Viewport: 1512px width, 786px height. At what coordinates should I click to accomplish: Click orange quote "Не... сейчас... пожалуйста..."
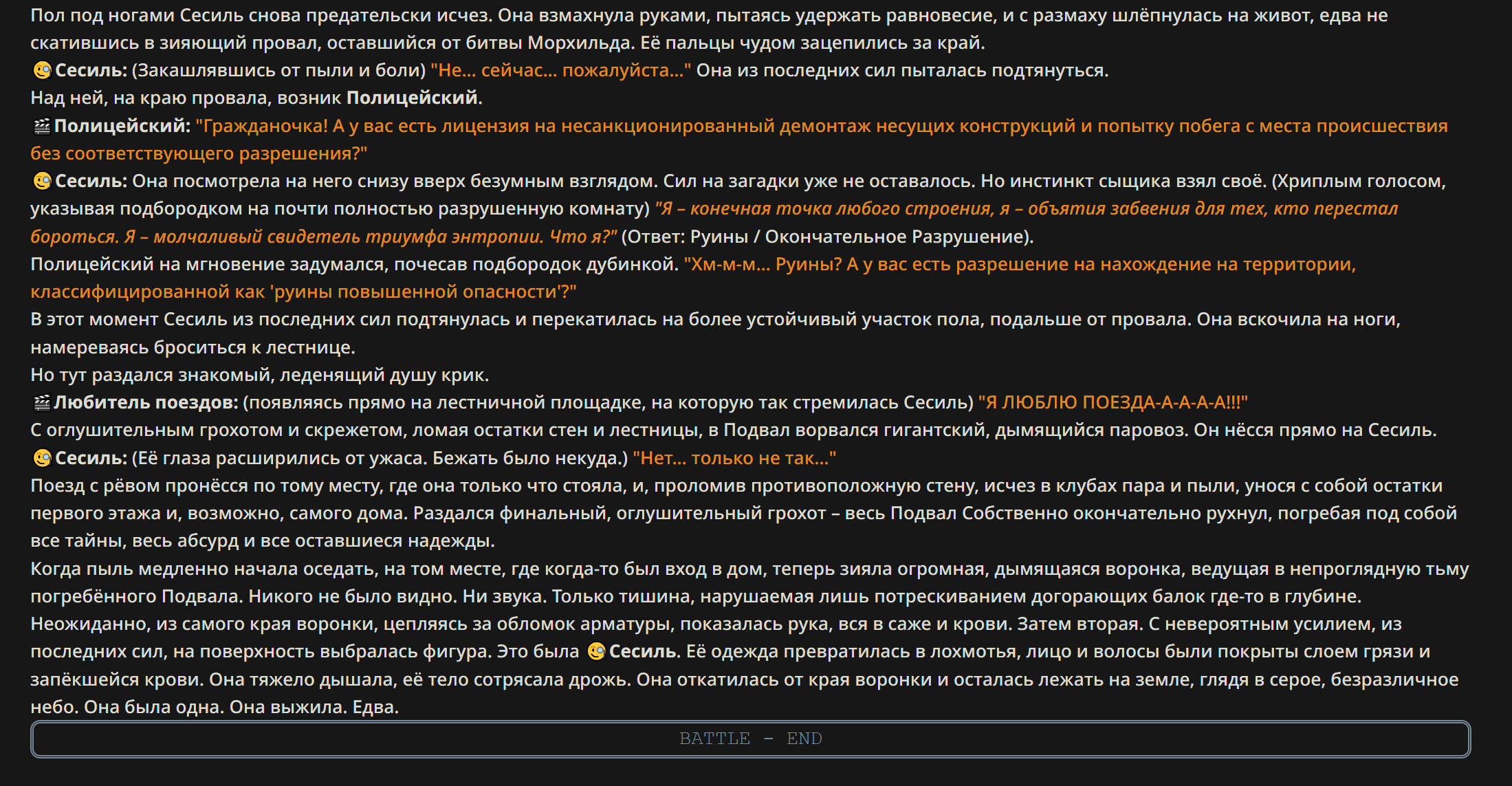[561, 70]
